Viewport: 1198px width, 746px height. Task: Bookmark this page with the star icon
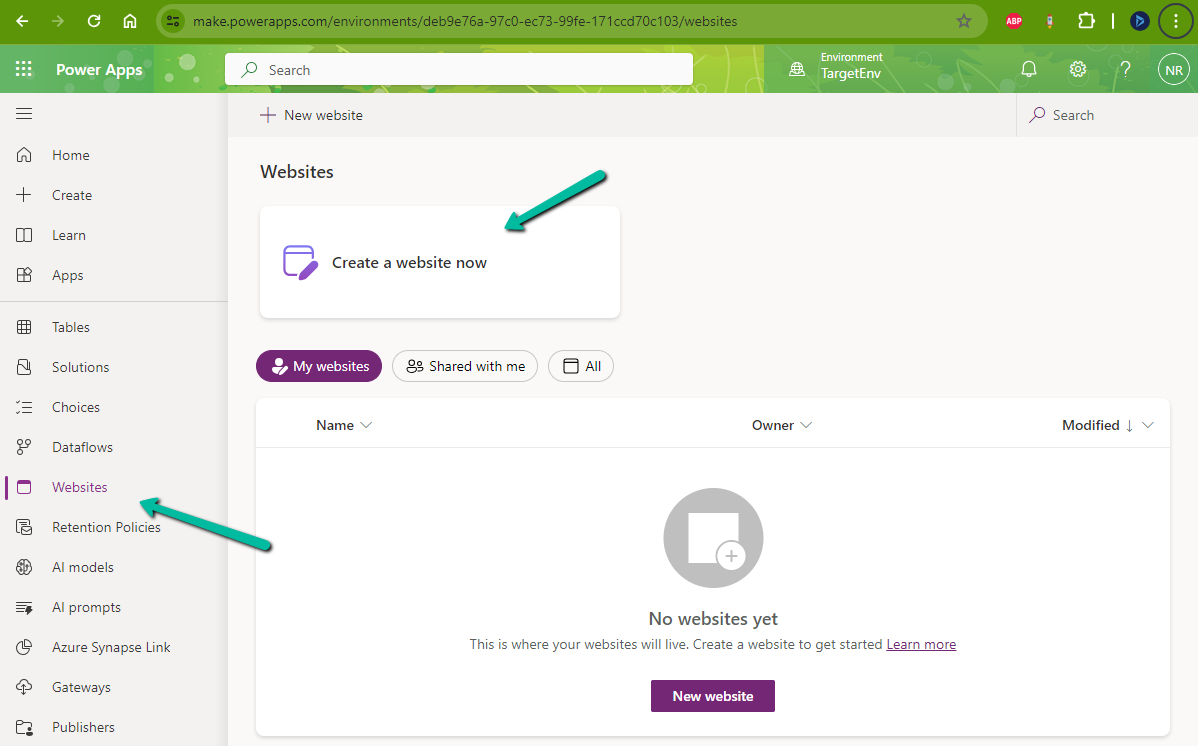pos(963,21)
